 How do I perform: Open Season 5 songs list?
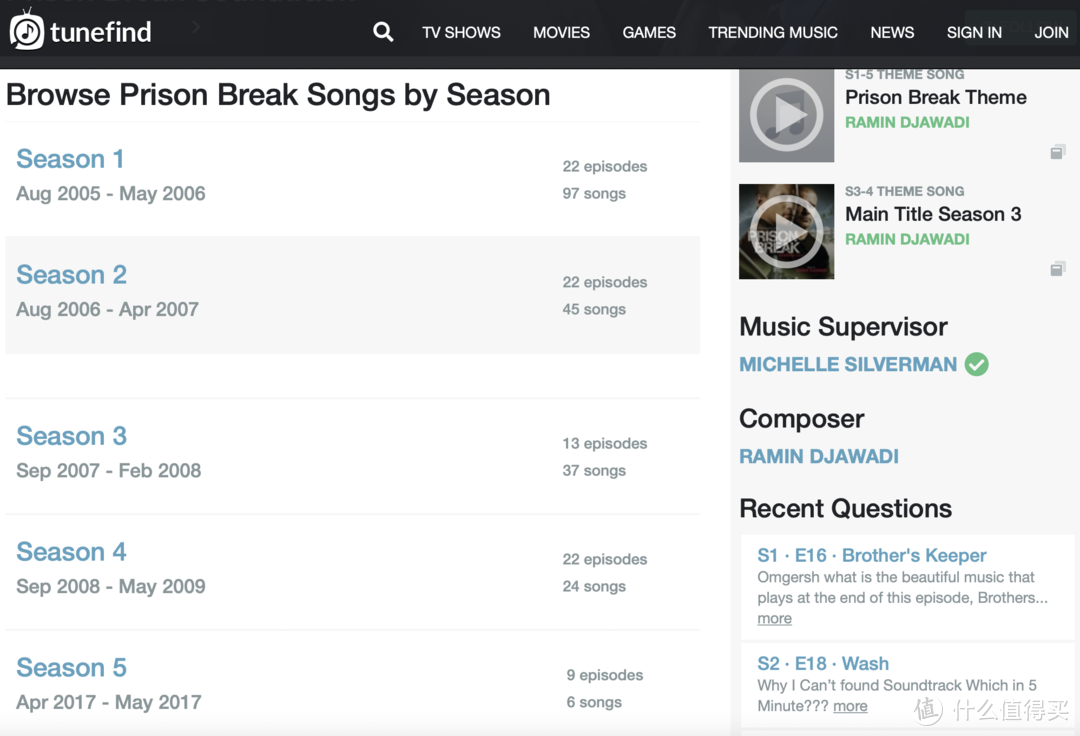[x=72, y=667]
